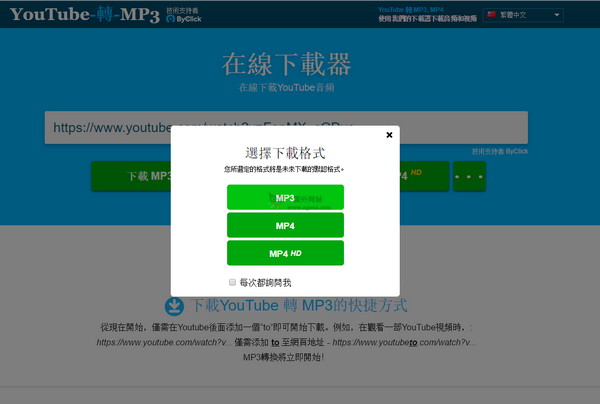Toggle the 每次都詢問我 checkbox

(x=233, y=283)
